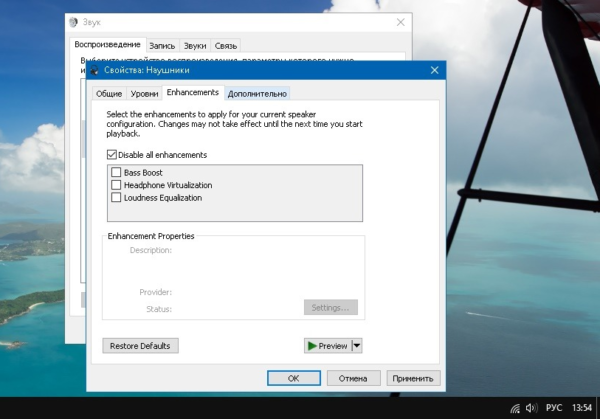Switch to the Уровни tab
Screen dimensions: 600x419
145,94
